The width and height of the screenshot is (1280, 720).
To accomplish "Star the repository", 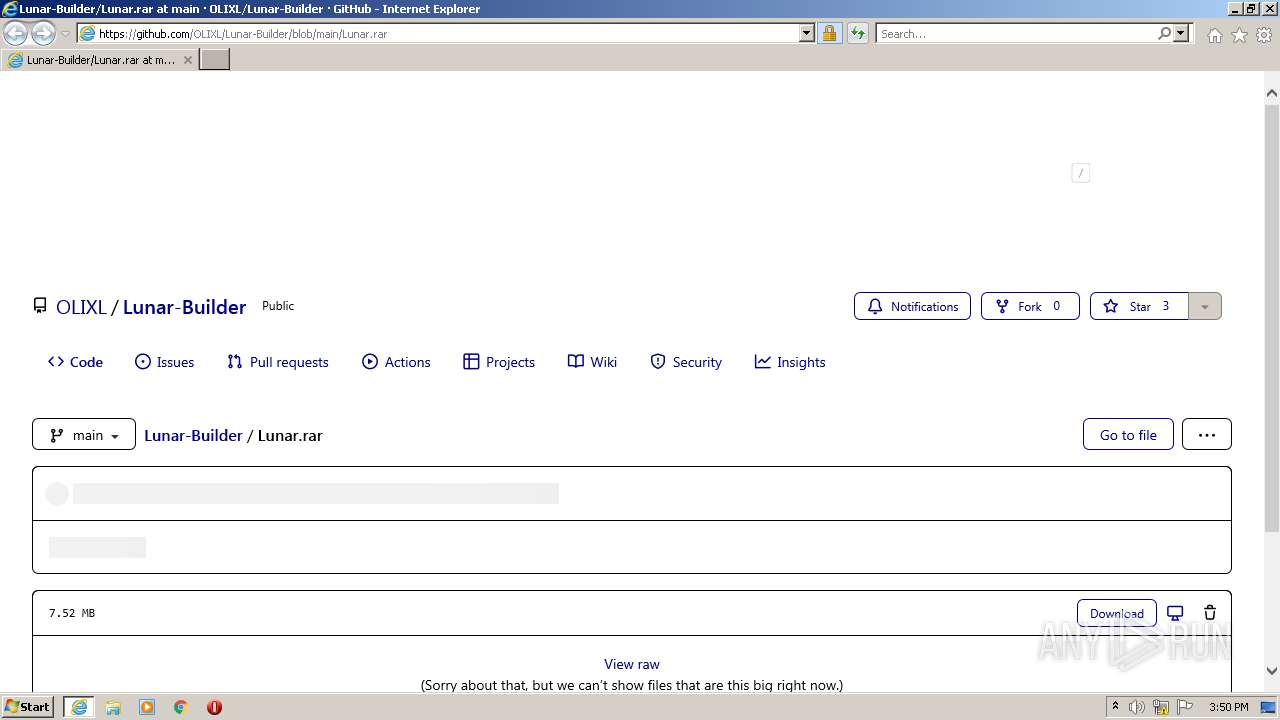I will point(1139,306).
